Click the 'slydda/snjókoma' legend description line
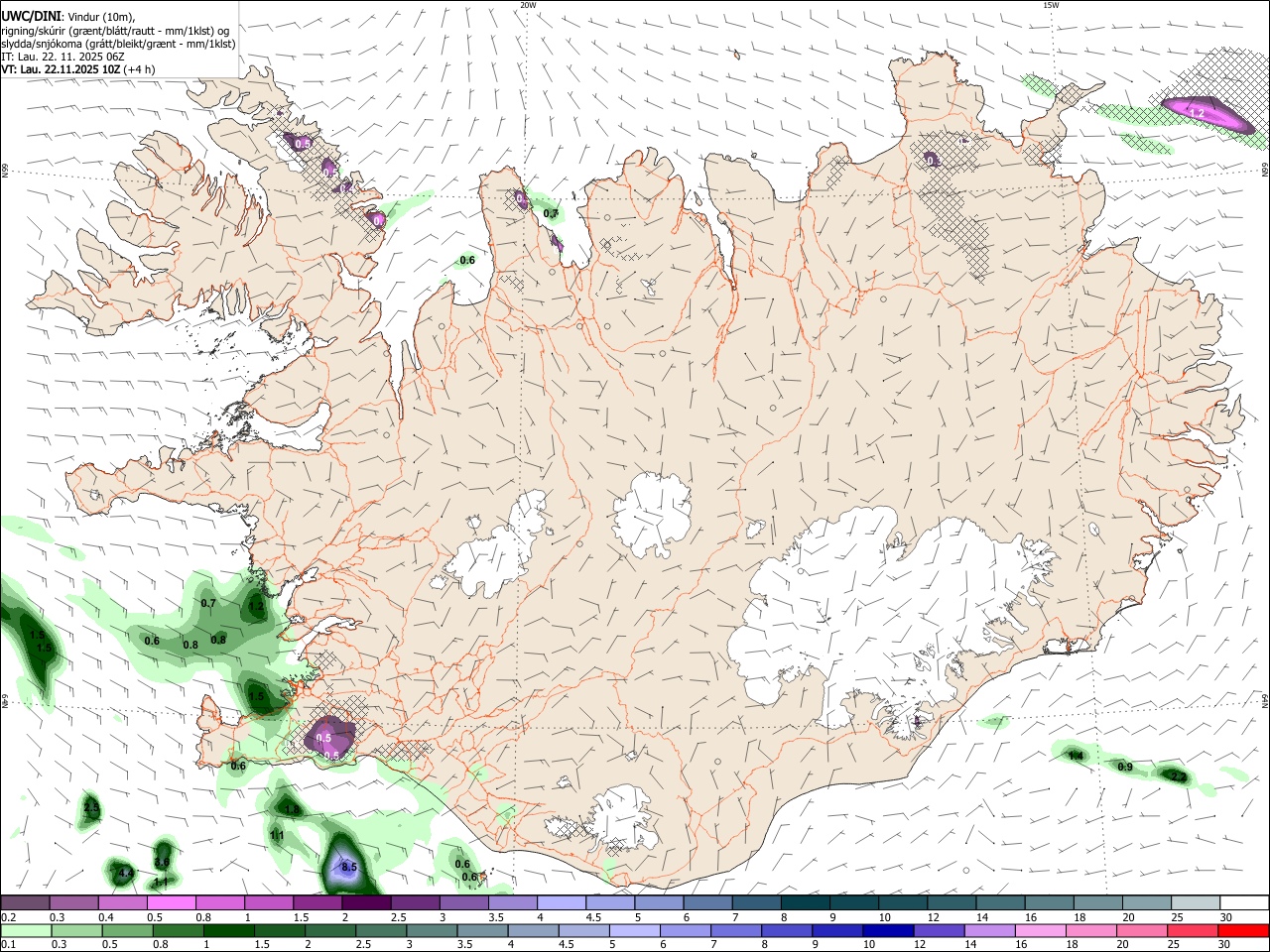The image size is (1270, 952). [x=118, y=44]
